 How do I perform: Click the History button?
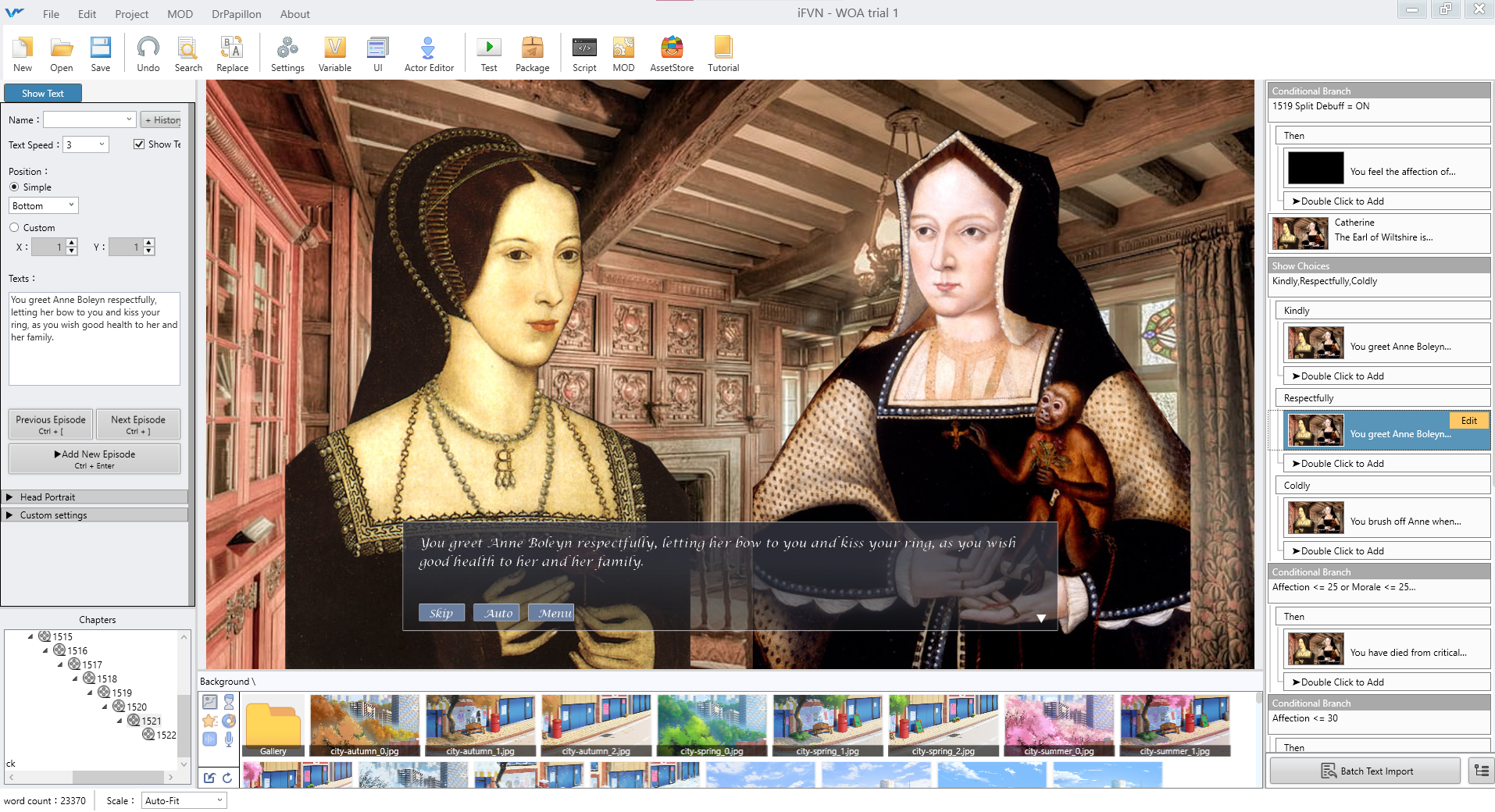pyautogui.click(x=162, y=119)
